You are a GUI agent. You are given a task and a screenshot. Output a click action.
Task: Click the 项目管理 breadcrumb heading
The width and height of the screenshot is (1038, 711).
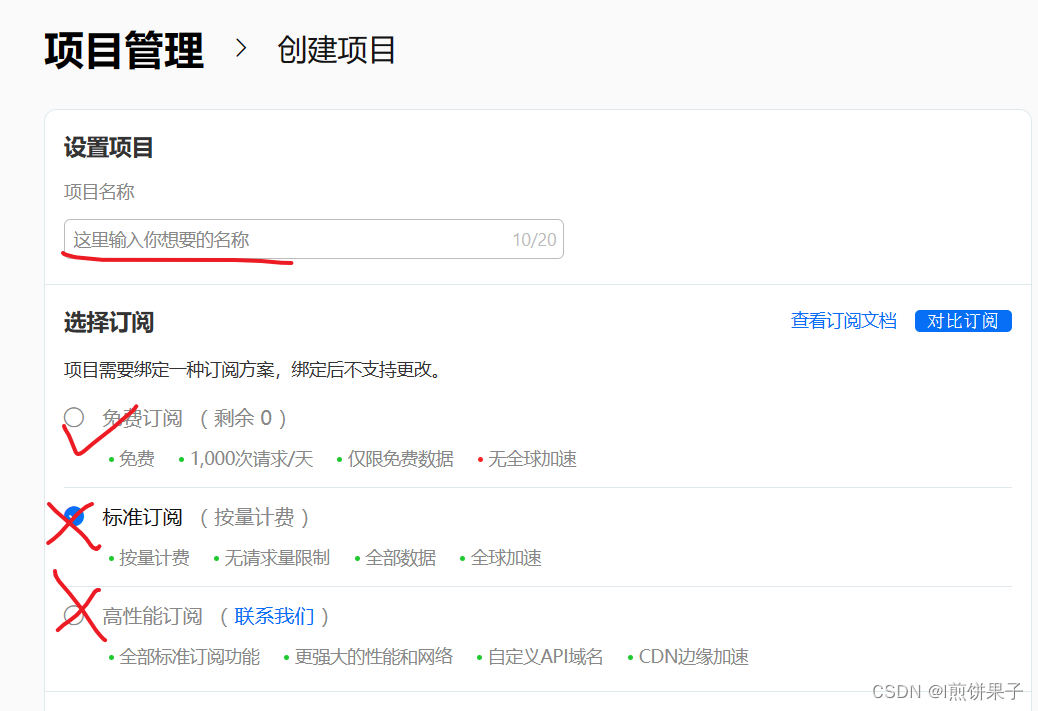click(x=124, y=50)
